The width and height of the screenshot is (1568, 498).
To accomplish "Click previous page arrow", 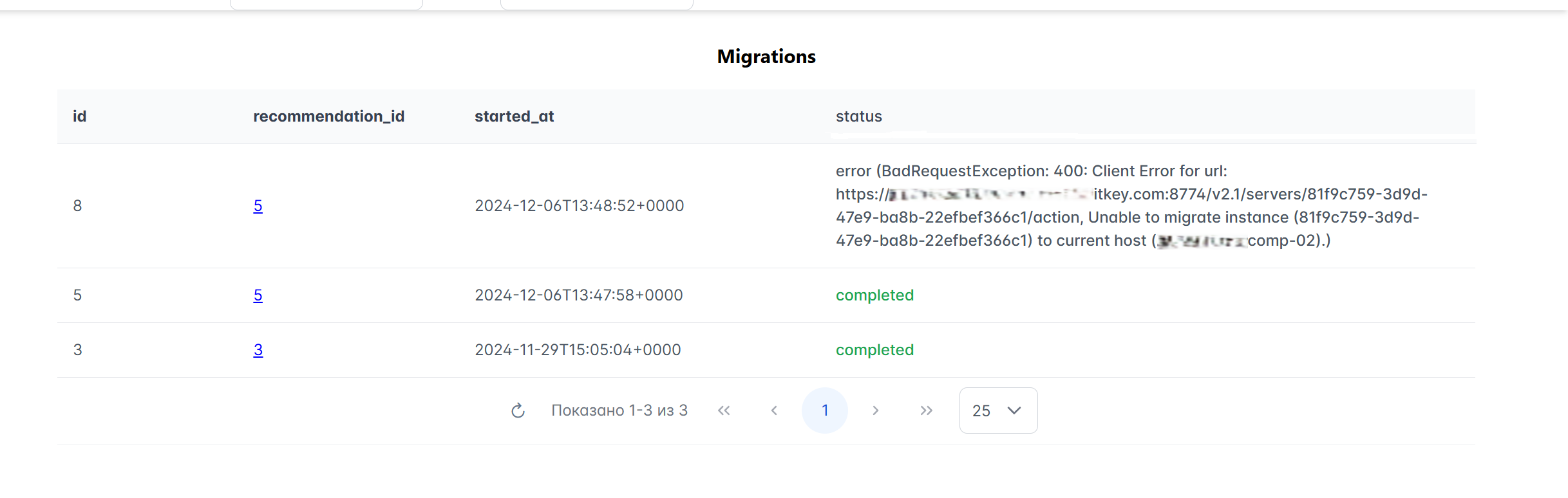I will pyautogui.click(x=774, y=410).
